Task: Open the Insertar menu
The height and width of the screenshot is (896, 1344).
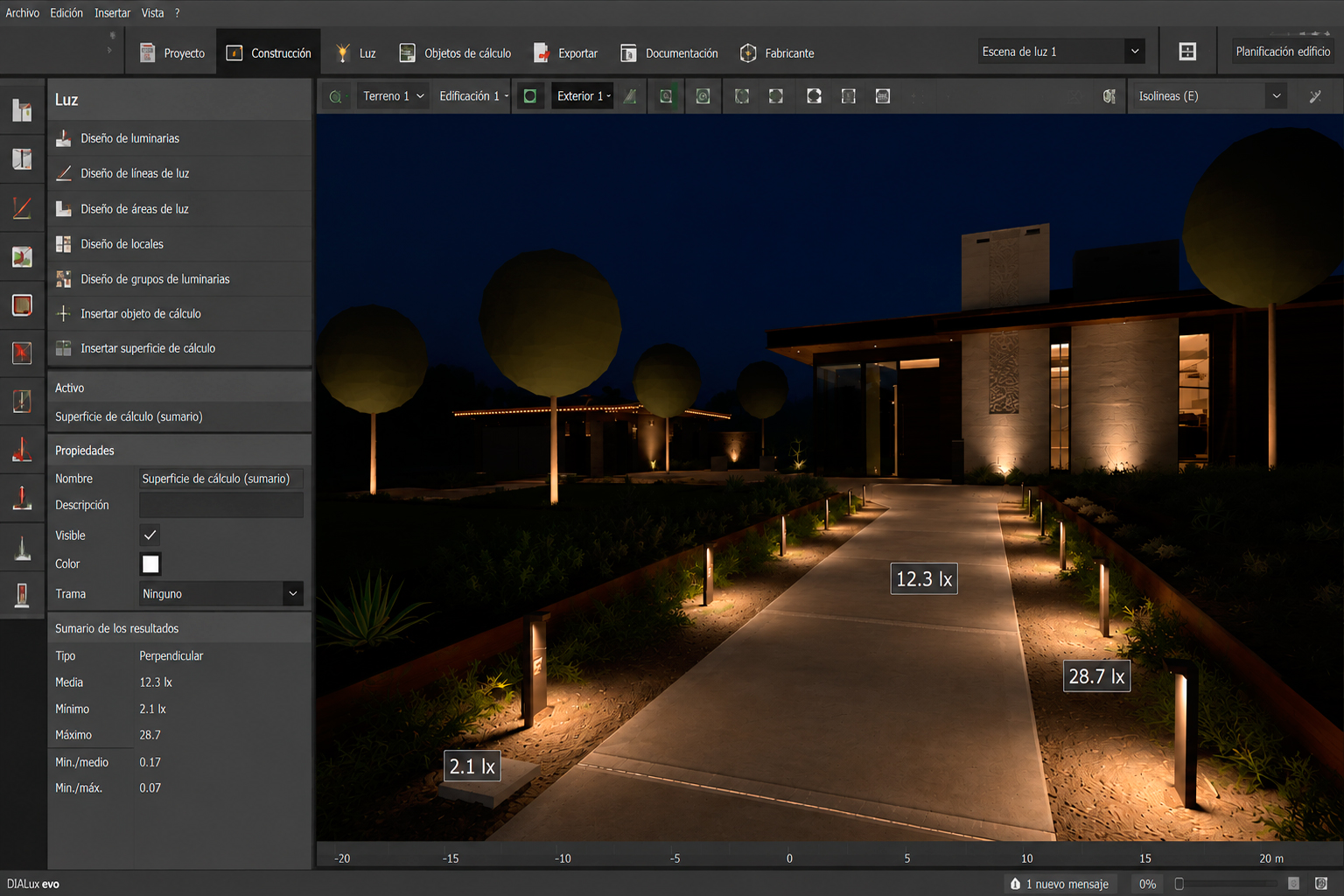Action: [112, 13]
